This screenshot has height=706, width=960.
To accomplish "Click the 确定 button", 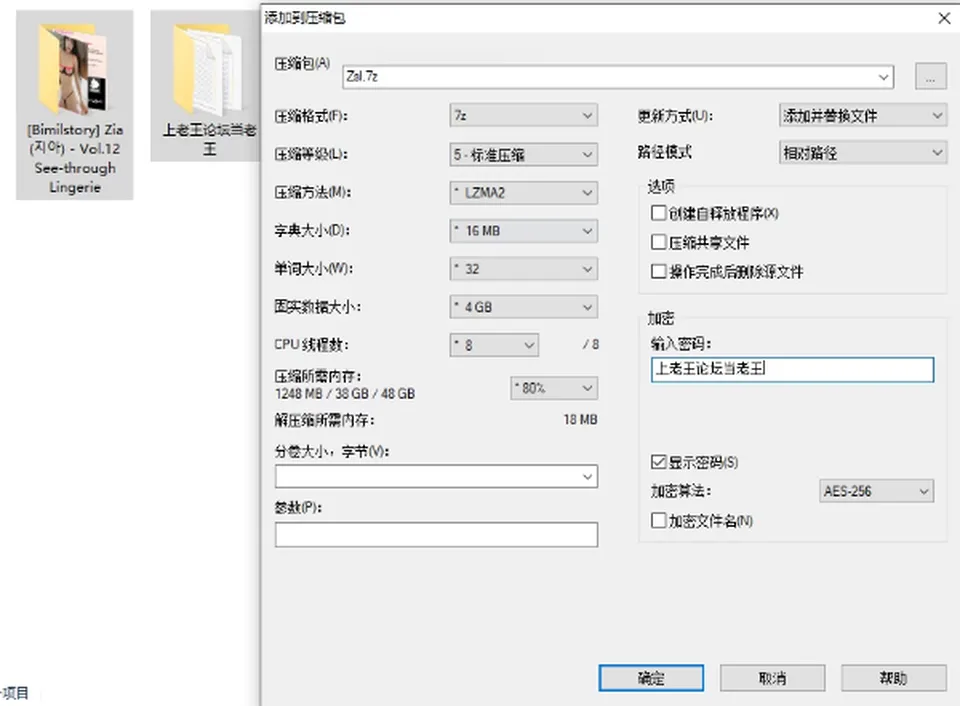I will coord(651,678).
